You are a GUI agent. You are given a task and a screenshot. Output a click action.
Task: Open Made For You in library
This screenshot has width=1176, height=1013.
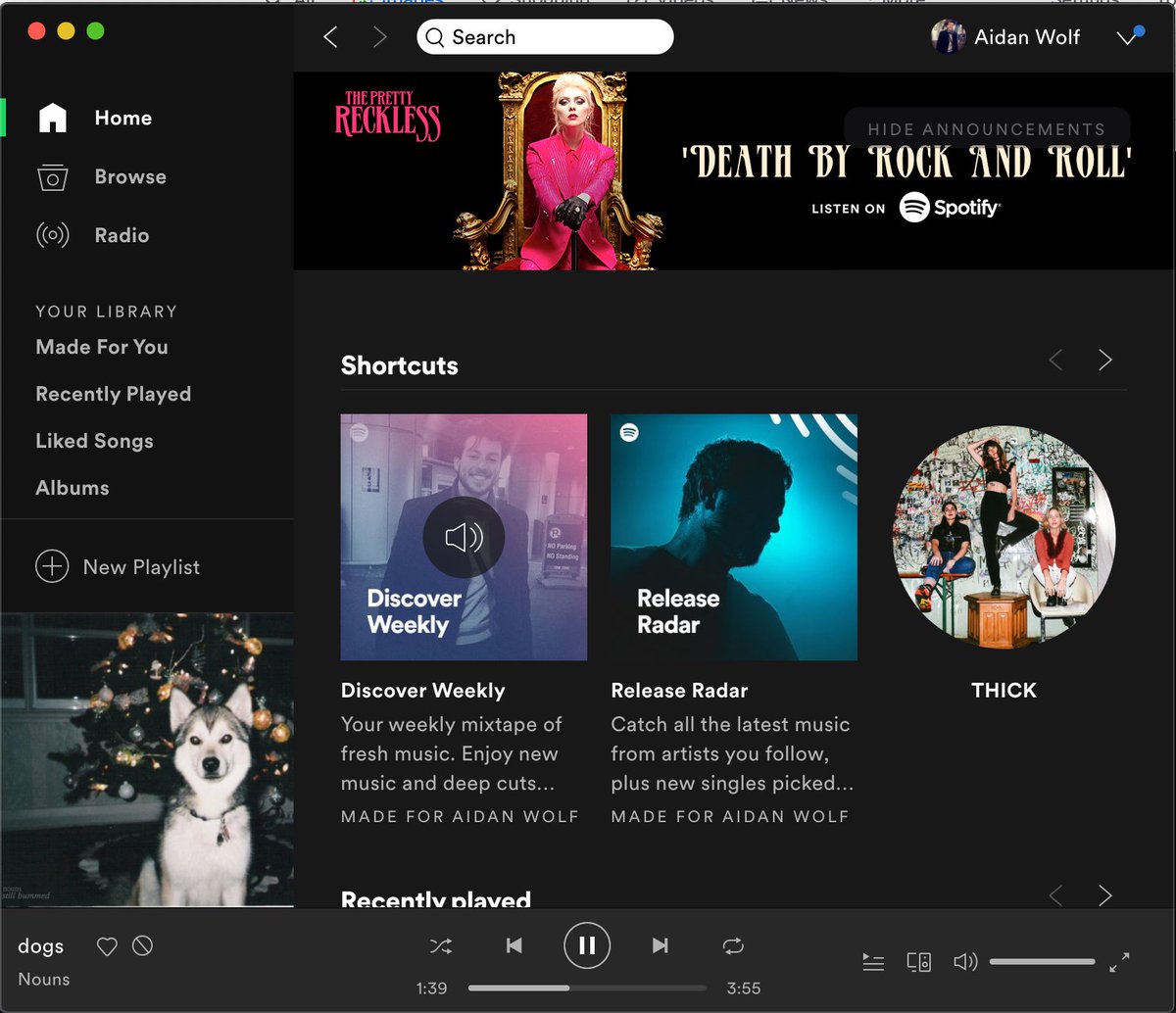(x=102, y=347)
